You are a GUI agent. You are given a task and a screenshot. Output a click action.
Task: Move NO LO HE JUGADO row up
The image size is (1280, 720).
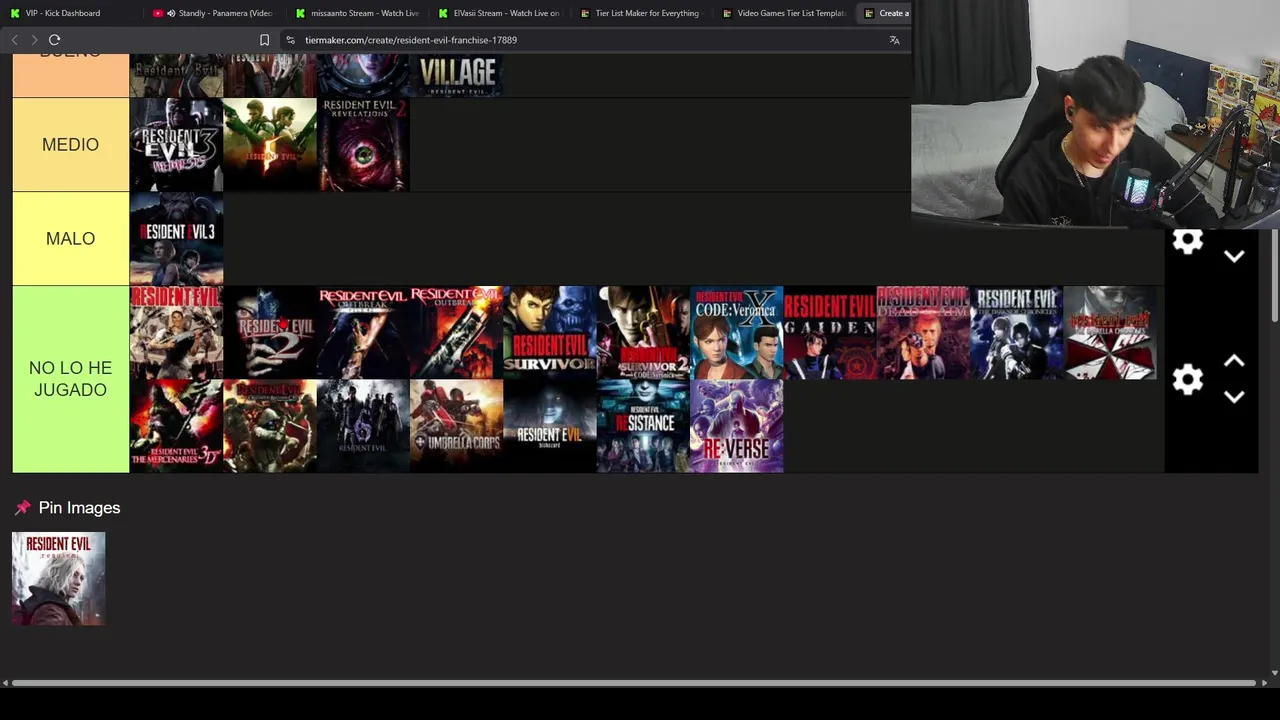pyautogui.click(x=1234, y=361)
